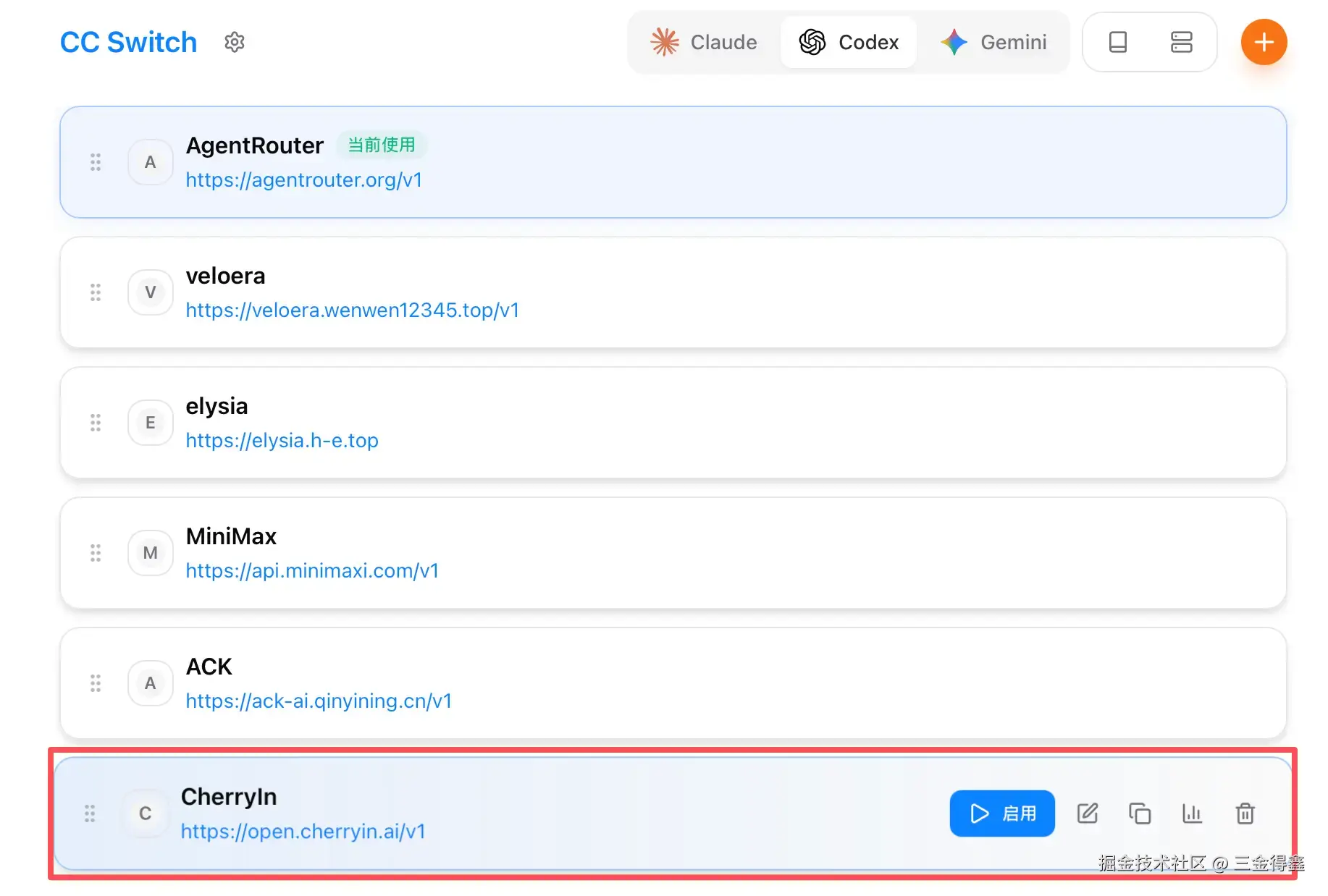The image size is (1328, 896).
Task: Click the Claude starburst logo
Action: [x=664, y=42]
